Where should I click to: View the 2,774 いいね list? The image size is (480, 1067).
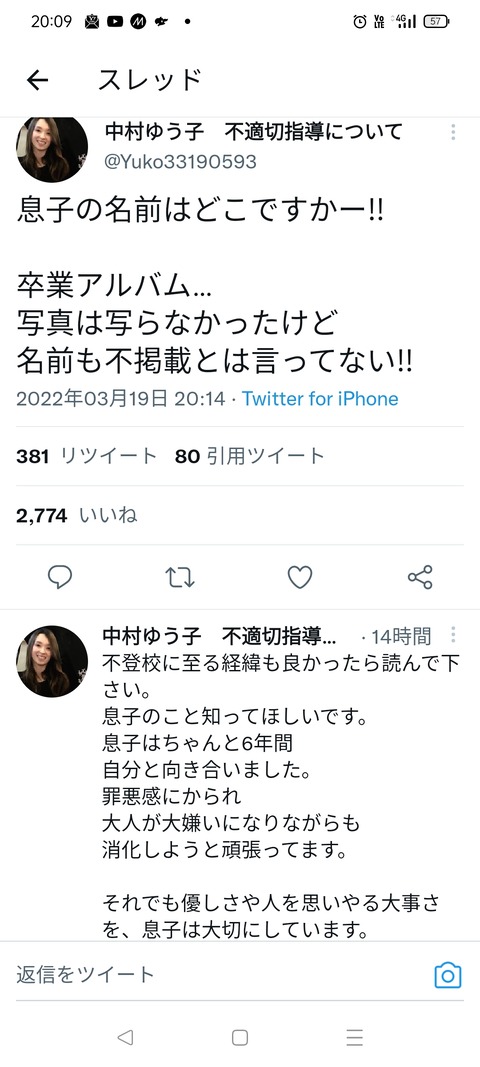pyautogui.click(x=77, y=516)
